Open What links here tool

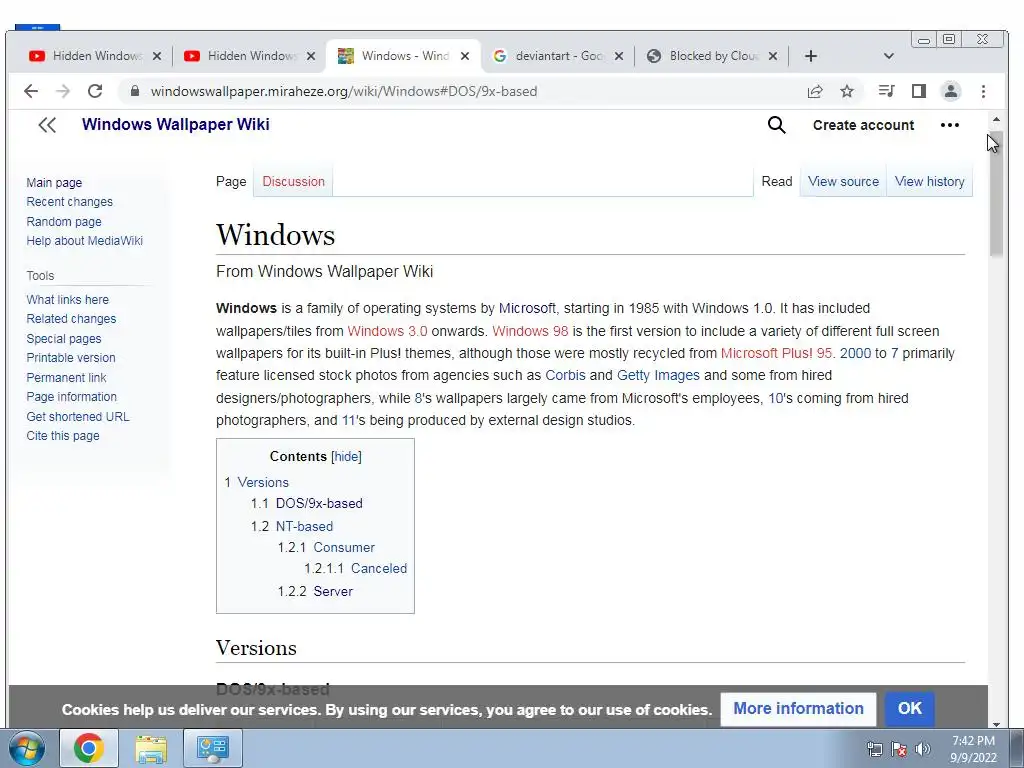tap(67, 300)
